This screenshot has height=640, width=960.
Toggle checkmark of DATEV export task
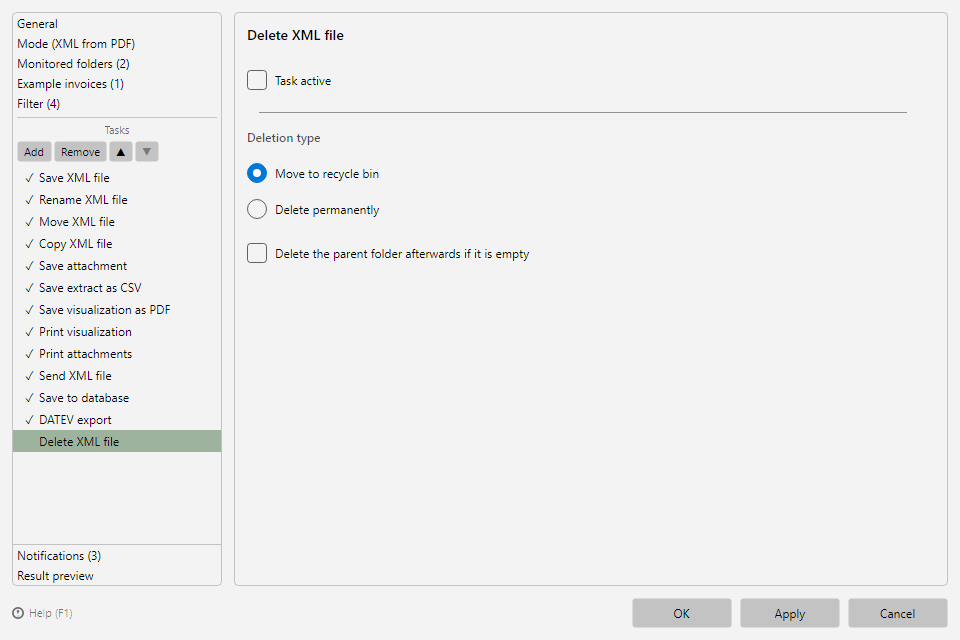(x=29, y=421)
